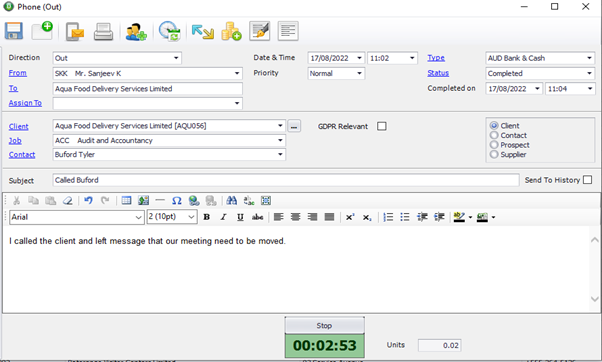Open the Type dropdown AUD Bank & Cash
The image size is (602, 362).
tap(589, 58)
